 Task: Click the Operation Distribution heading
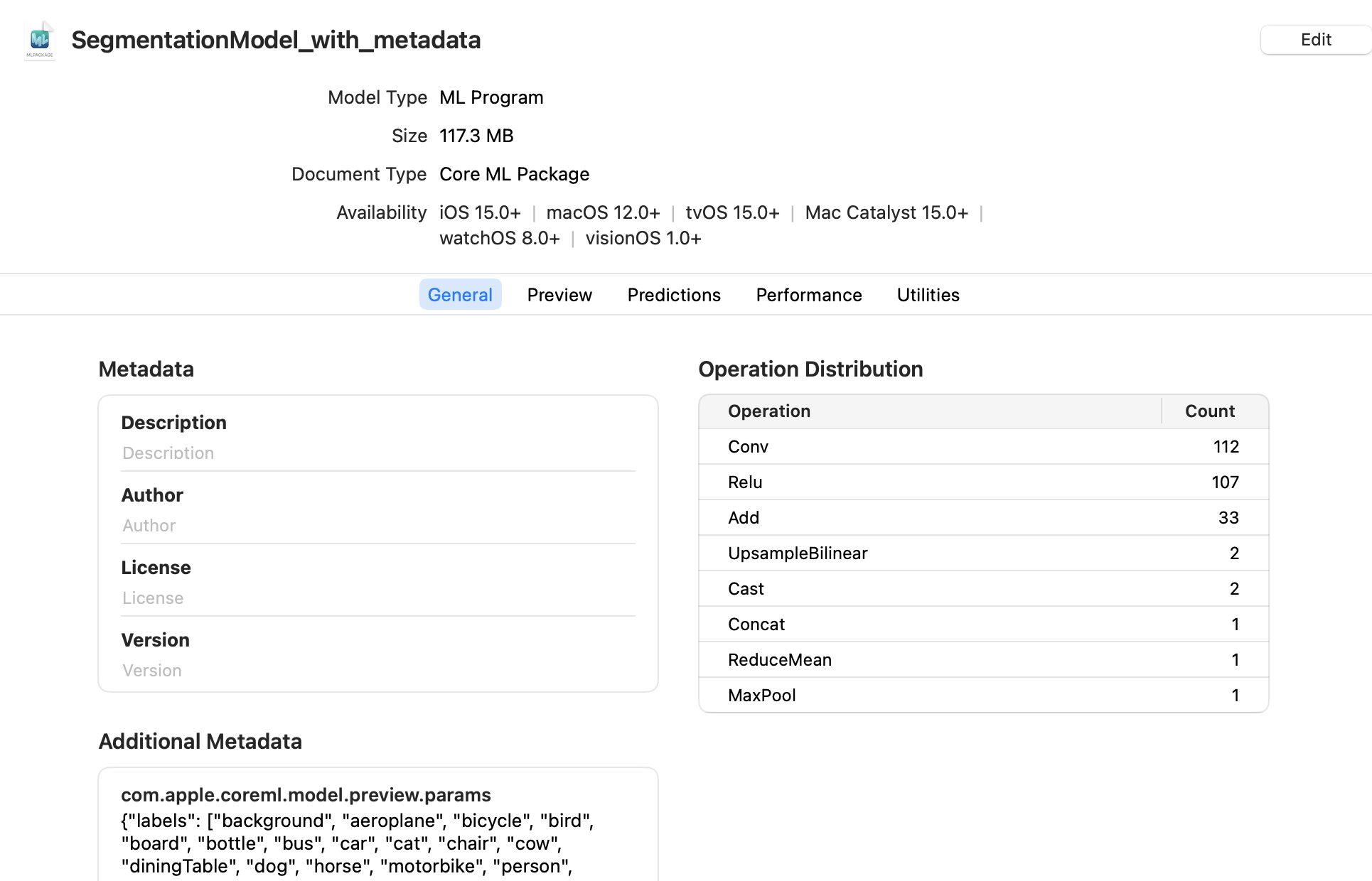point(810,369)
